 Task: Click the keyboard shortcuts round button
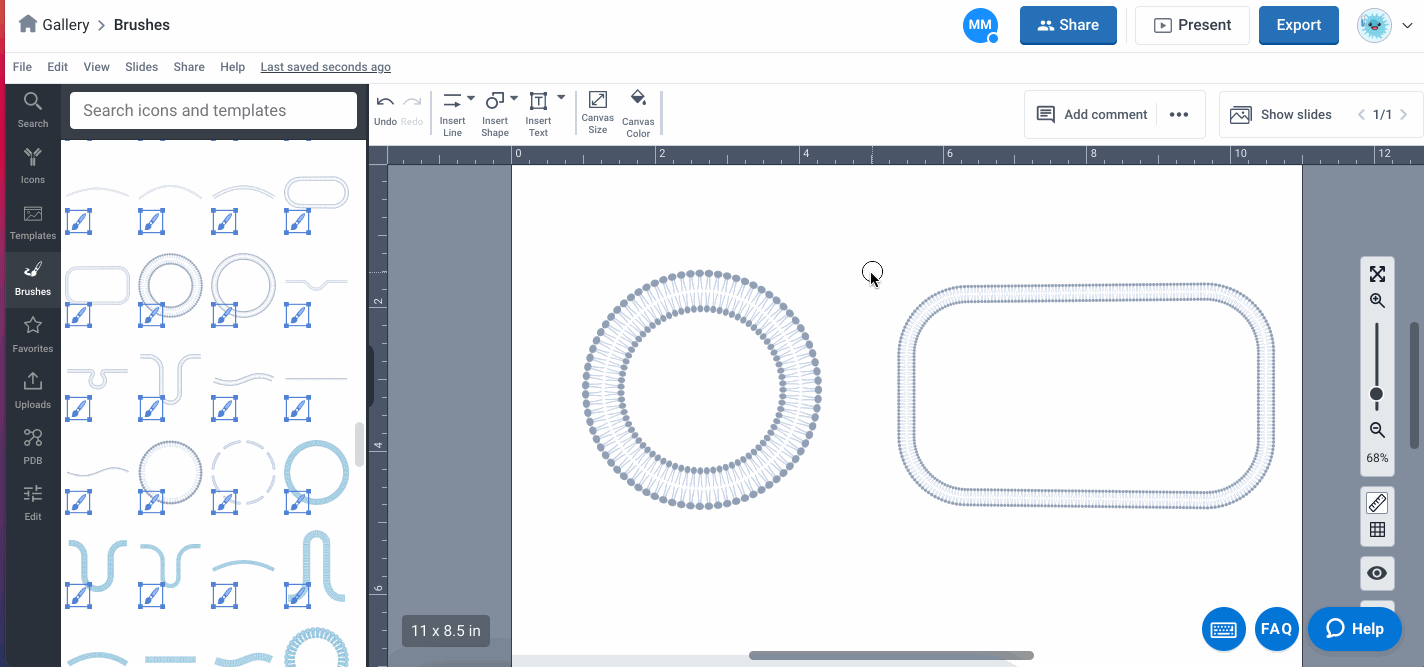click(x=1224, y=629)
